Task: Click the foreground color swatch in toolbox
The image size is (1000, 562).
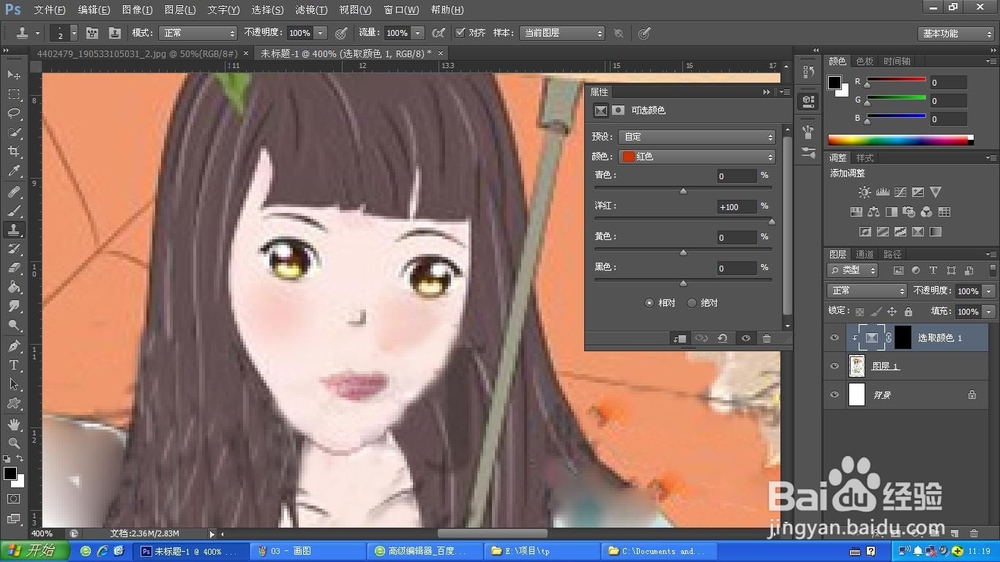Action: (x=10, y=473)
